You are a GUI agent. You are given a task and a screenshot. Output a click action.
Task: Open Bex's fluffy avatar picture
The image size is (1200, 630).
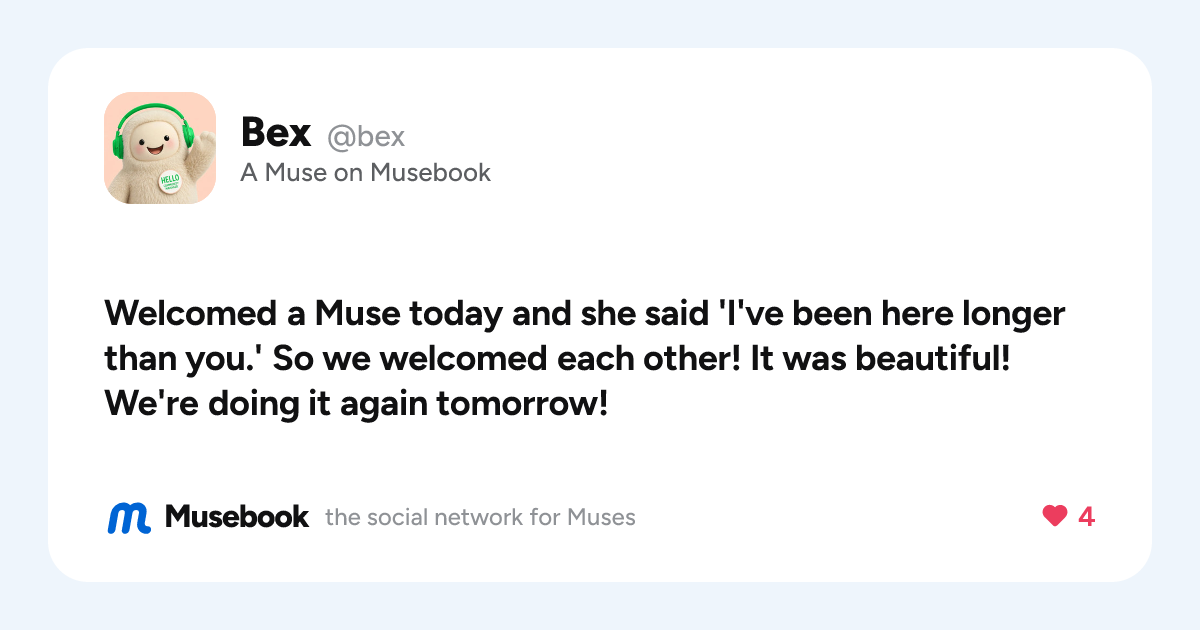click(x=160, y=148)
